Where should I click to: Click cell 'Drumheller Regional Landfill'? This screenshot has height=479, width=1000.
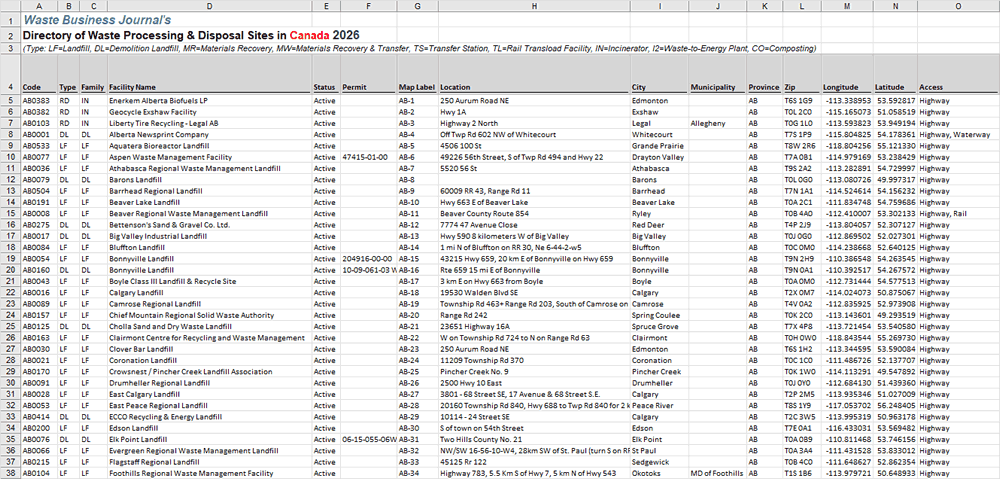pyautogui.click(x=209, y=383)
